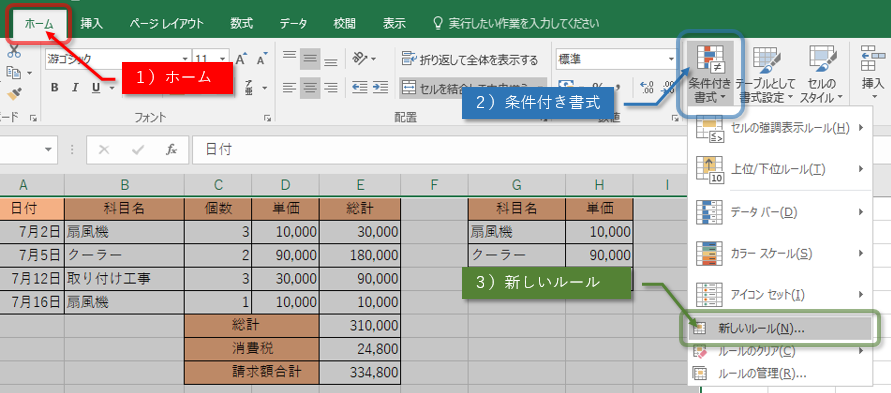Switch to the 挿入 tab
This screenshot has width=891, height=393.
coord(91,23)
